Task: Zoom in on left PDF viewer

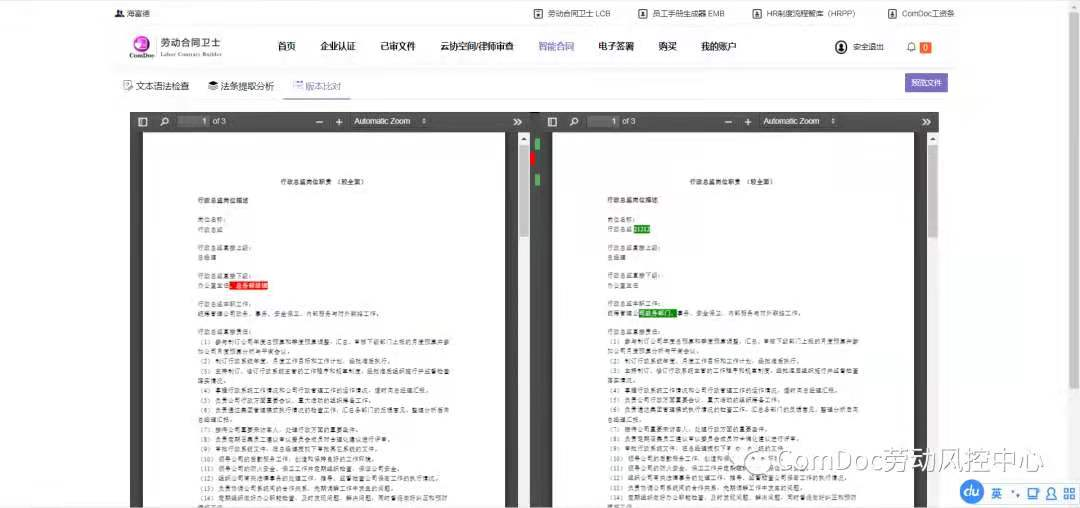Action: coord(339,122)
